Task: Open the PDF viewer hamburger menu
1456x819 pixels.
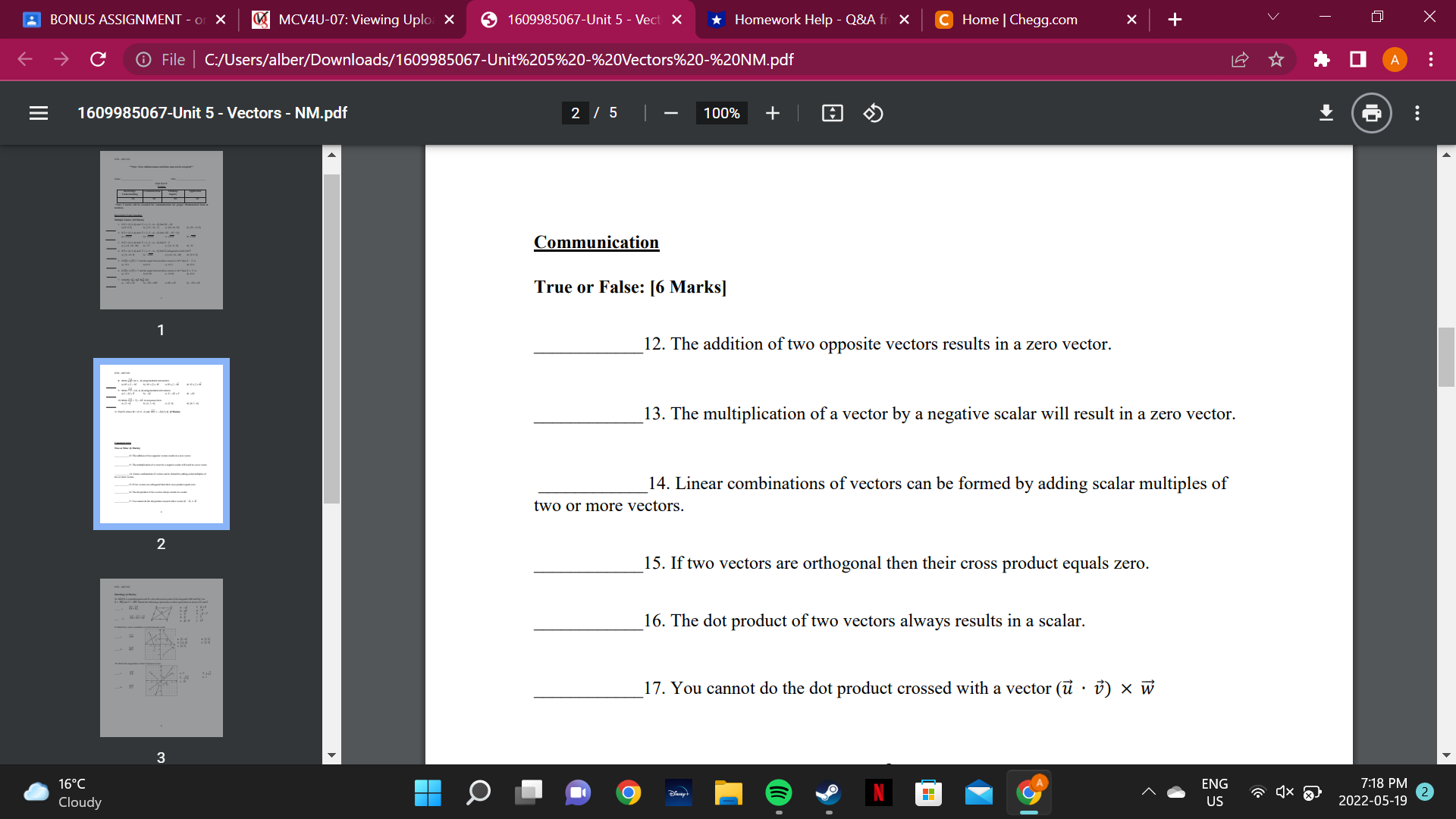Action: [39, 113]
